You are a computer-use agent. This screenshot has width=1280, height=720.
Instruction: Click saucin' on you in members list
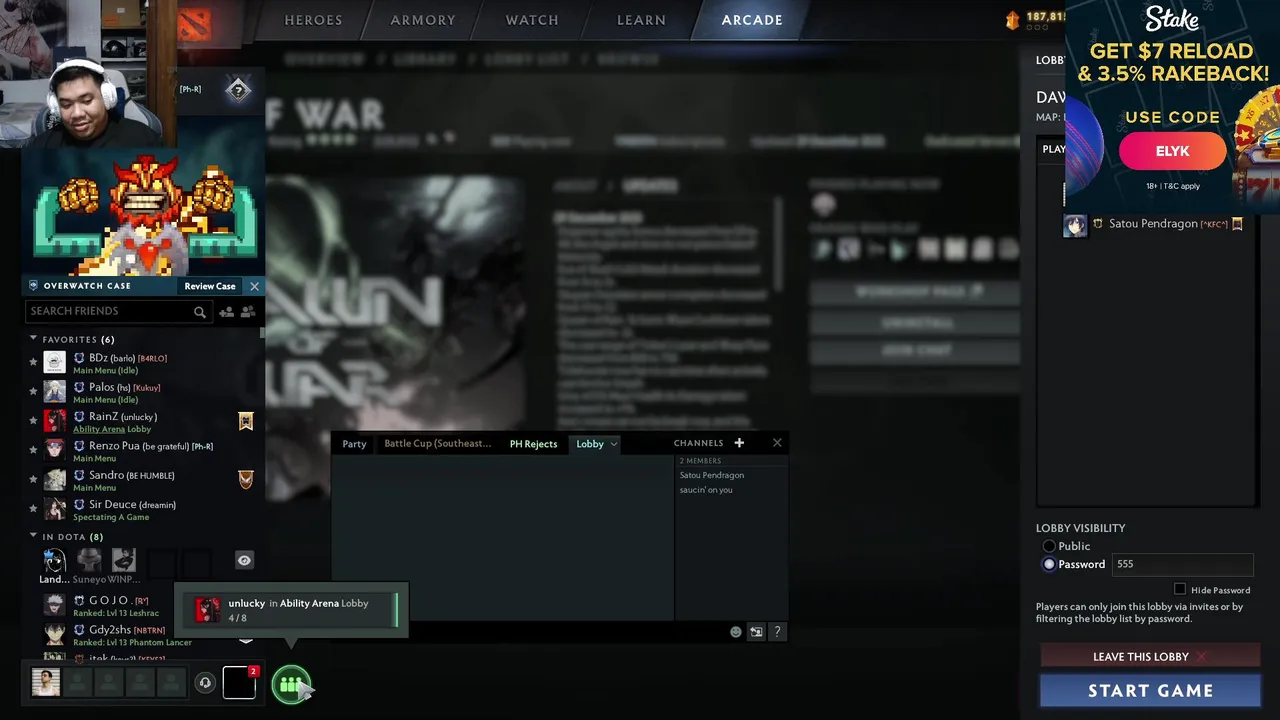706,490
